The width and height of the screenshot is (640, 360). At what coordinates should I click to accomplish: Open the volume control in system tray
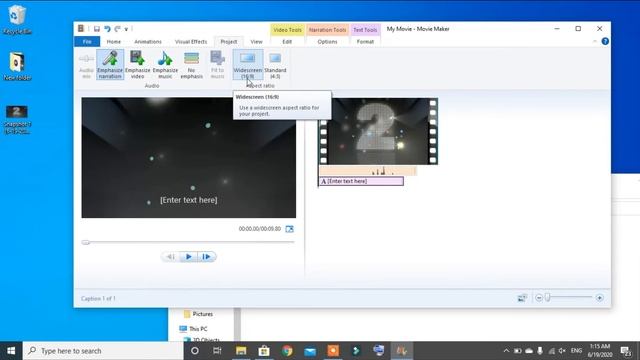coord(562,351)
